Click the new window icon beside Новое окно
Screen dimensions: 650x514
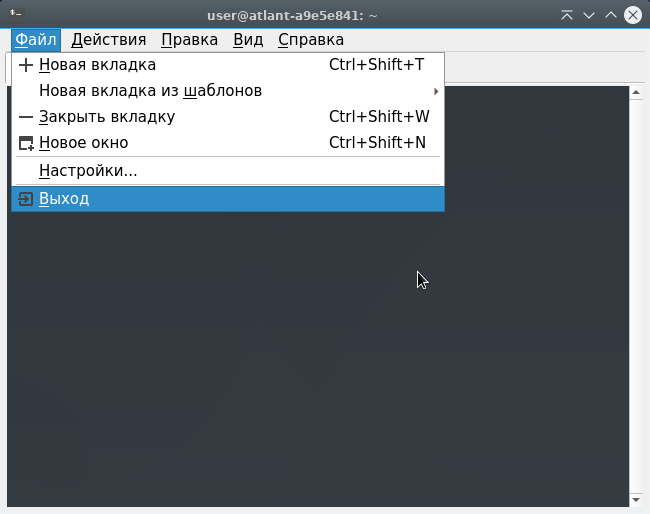[x=26, y=143]
